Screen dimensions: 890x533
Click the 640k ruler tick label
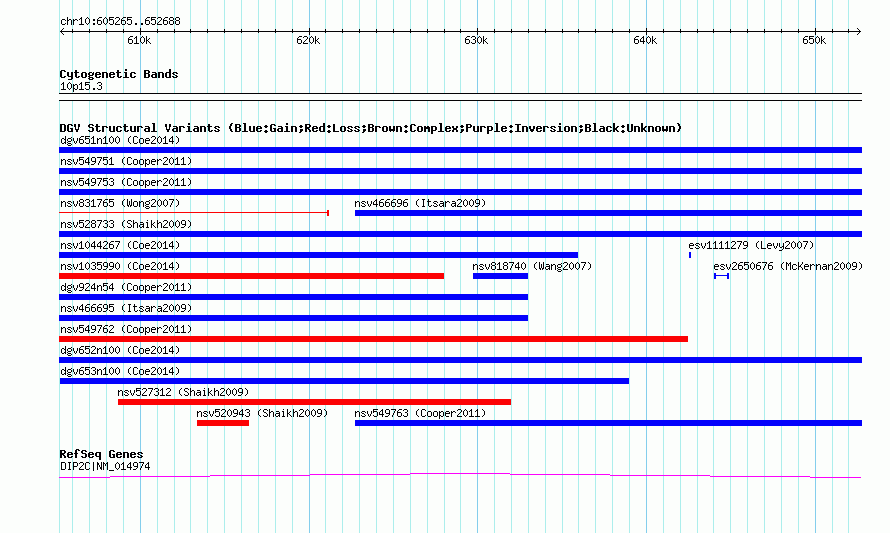[645, 40]
